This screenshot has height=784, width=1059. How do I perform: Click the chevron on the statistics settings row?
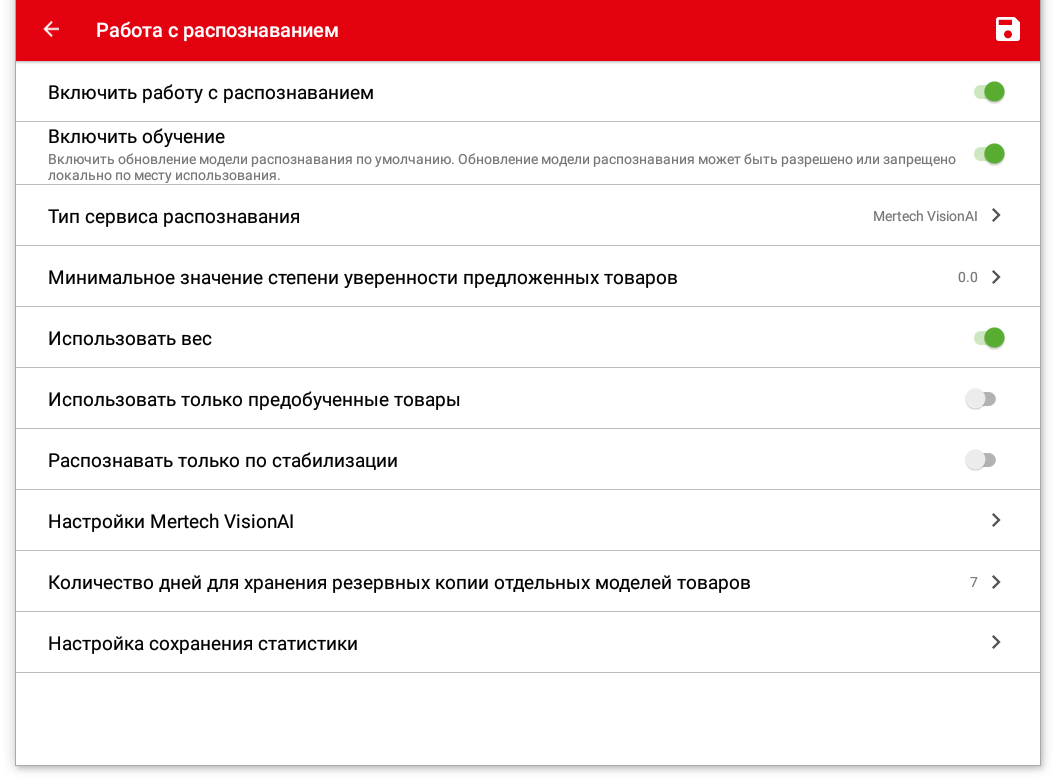click(995, 642)
